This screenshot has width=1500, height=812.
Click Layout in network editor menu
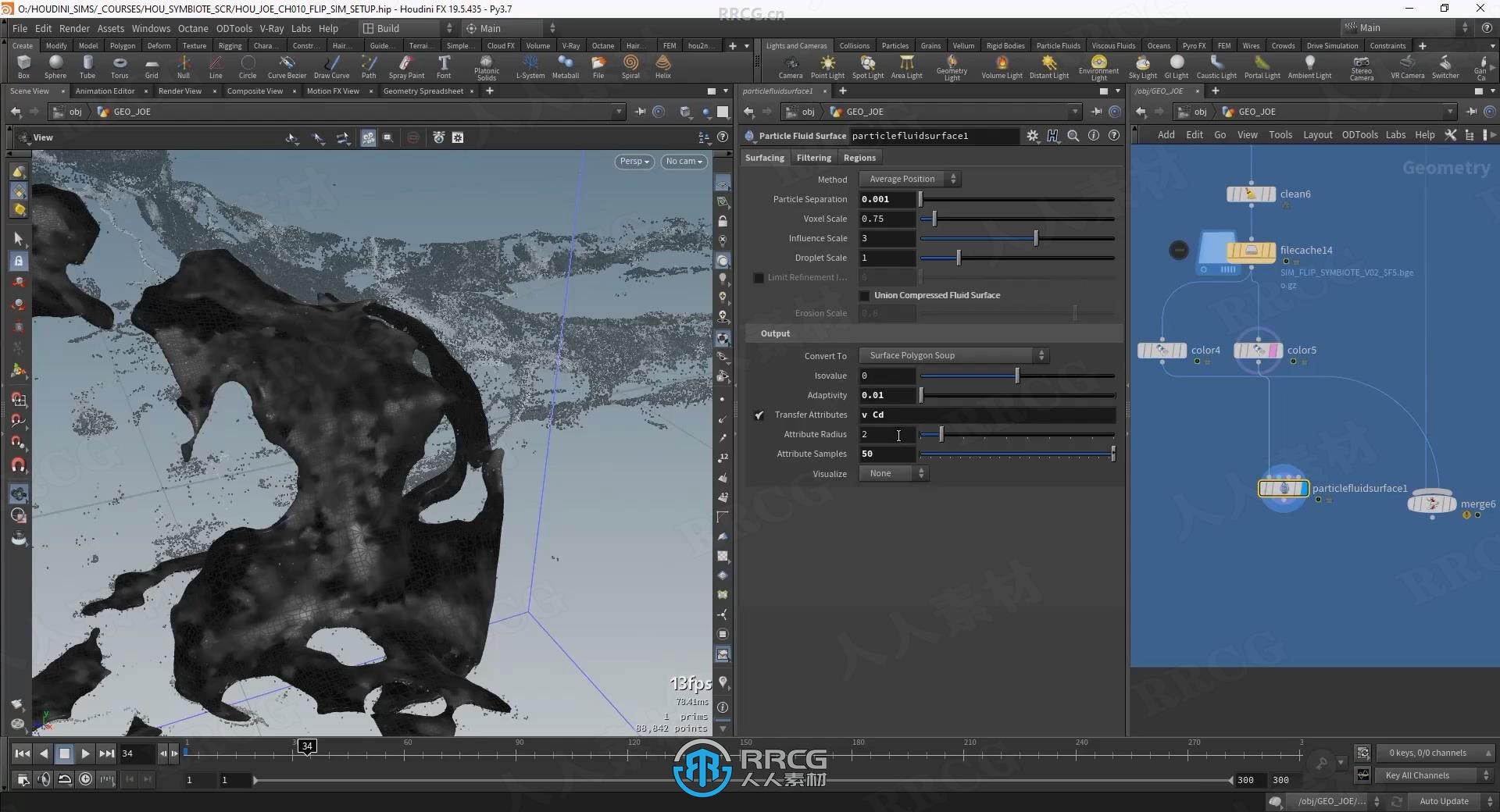(1317, 135)
